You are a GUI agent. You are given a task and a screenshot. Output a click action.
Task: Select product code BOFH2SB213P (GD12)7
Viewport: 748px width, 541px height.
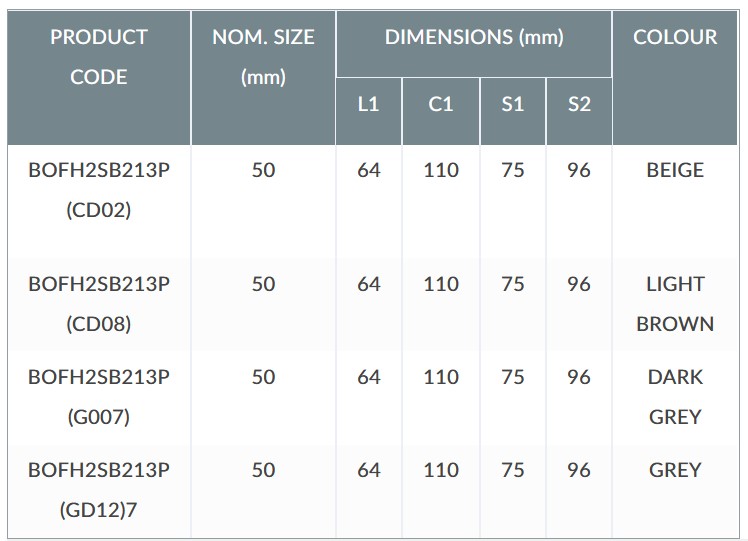pyautogui.click(x=99, y=490)
